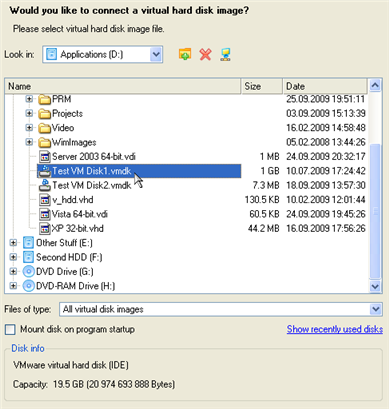389x409 pixels.
Task: Expand the DVD Drive (G:) node
Action: click(x=13, y=271)
